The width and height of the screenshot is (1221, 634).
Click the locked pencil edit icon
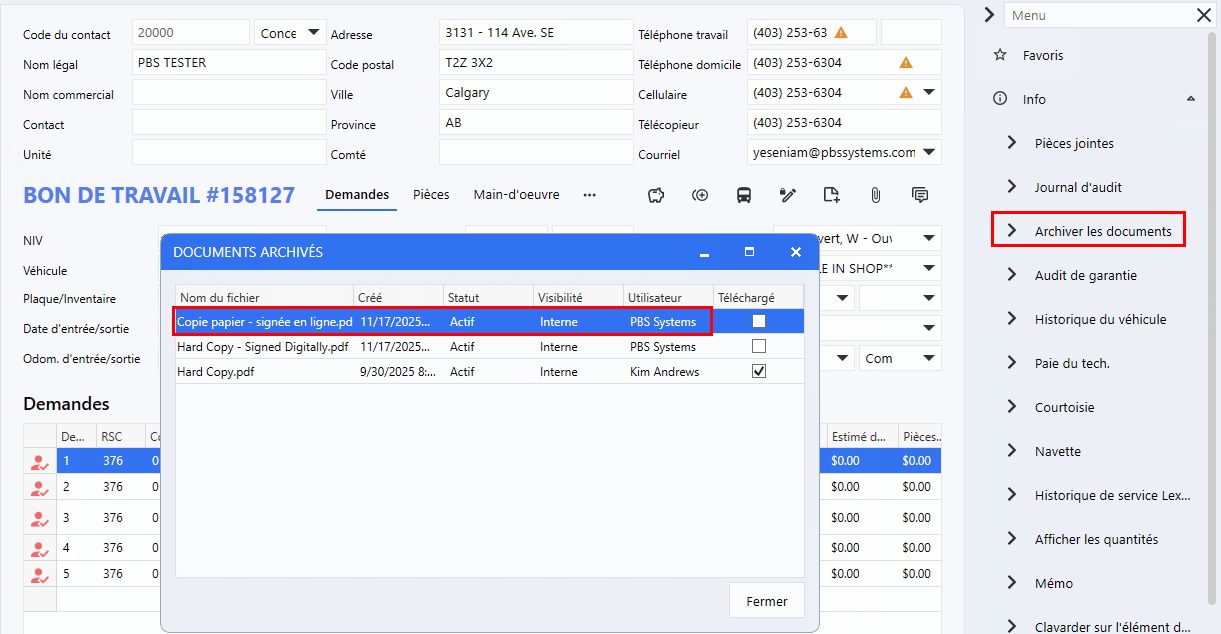coord(788,195)
